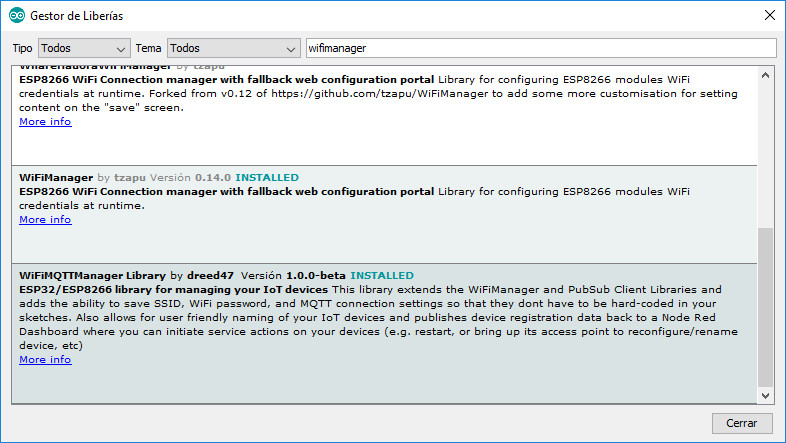786x443 pixels.
Task: Click the INSTALLED label on WiFiManager 0.14.0
Action: (267, 177)
